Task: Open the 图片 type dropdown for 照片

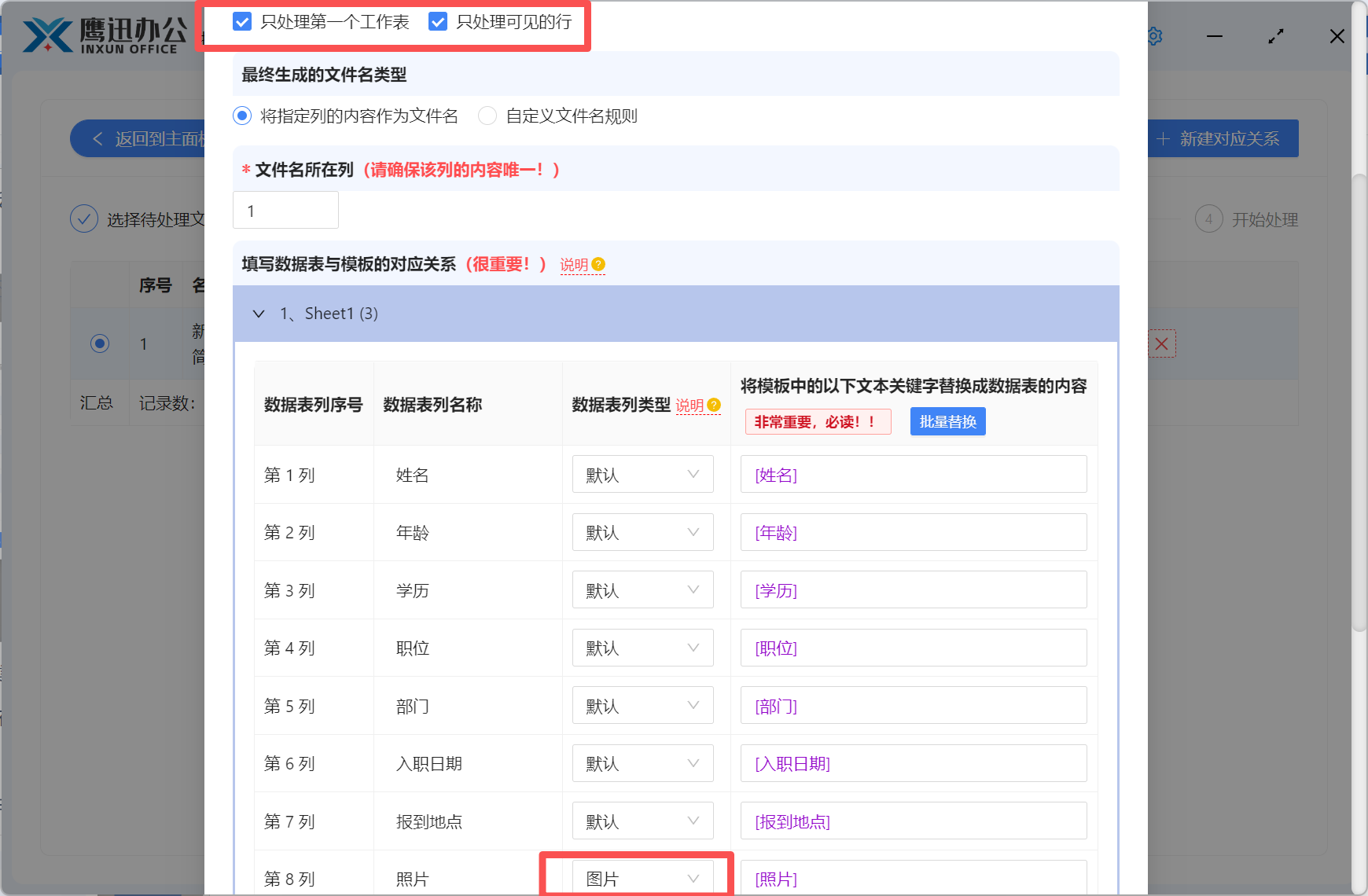Action: point(642,878)
